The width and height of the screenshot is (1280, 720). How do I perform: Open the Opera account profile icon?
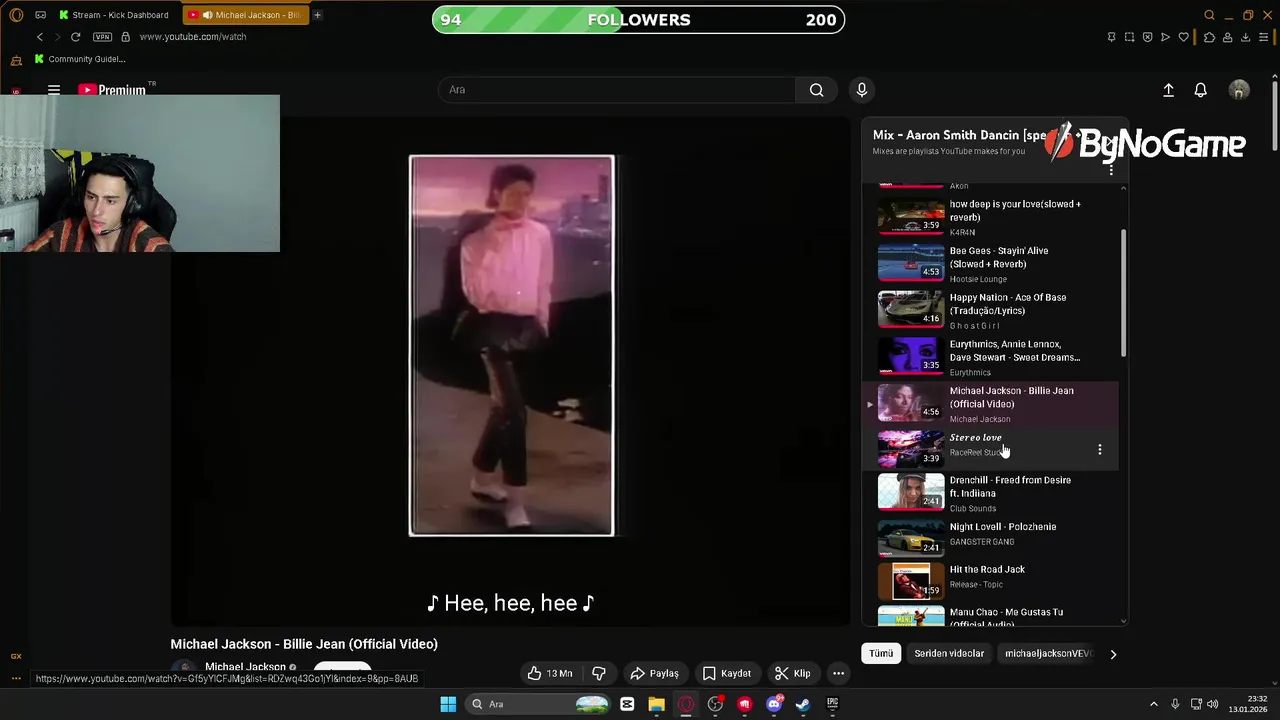[1228, 37]
